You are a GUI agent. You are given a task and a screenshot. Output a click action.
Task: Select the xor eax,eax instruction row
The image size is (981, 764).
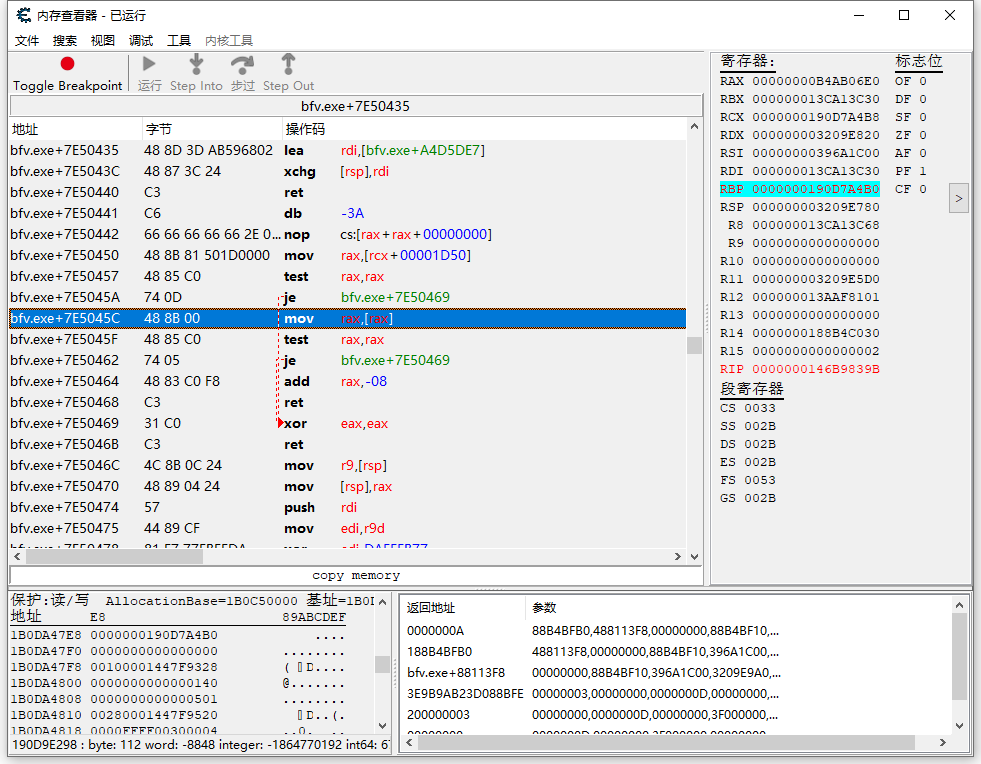(x=348, y=424)
